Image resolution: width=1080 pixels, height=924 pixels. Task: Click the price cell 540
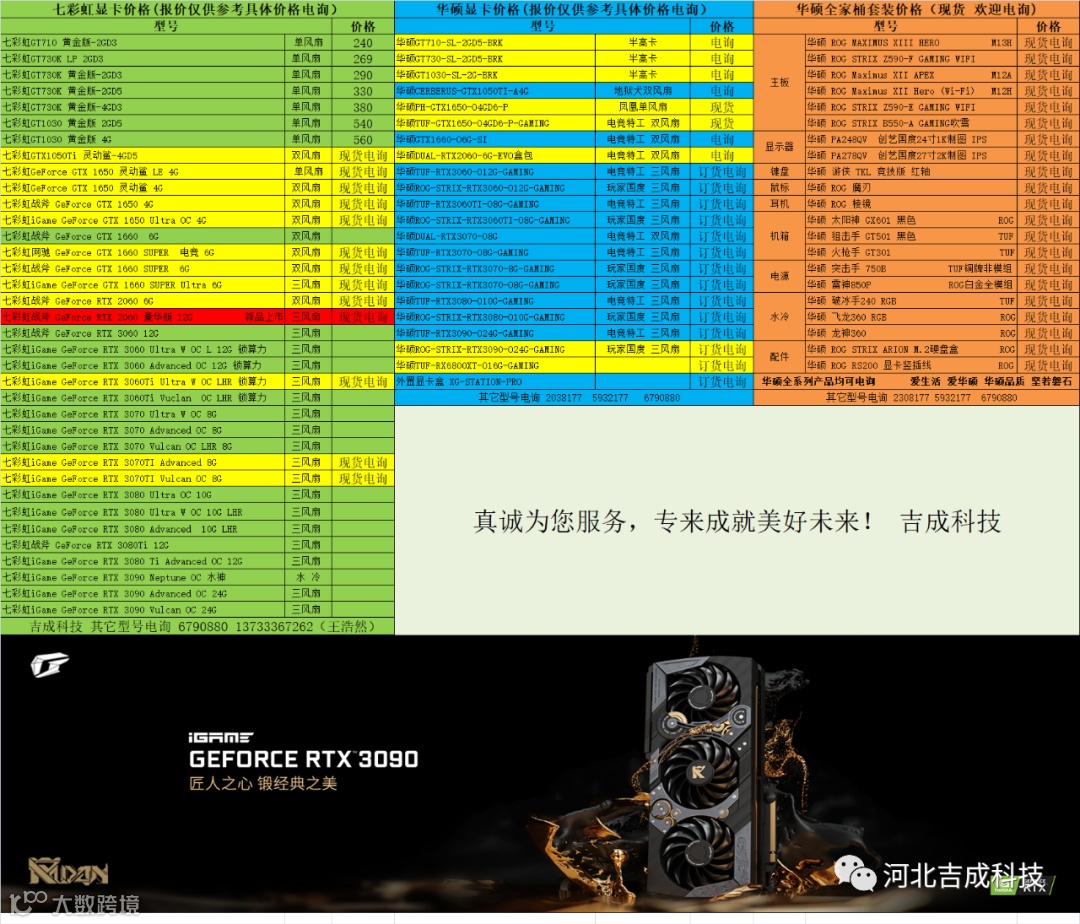363,124
